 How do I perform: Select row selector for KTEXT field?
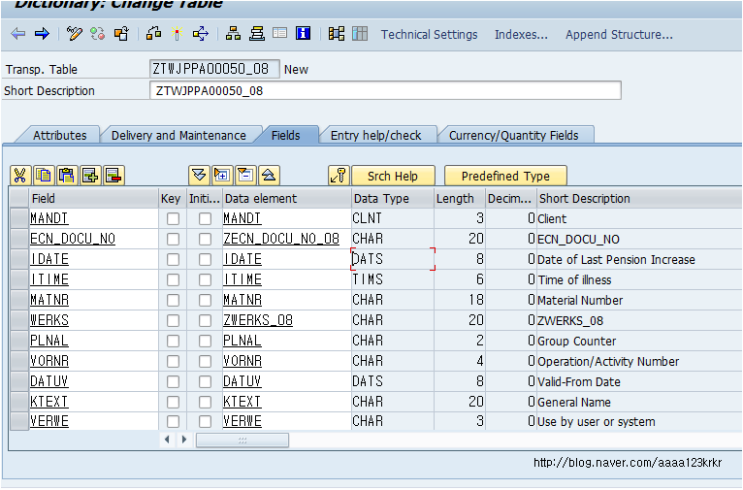click(x=19, y=402)
